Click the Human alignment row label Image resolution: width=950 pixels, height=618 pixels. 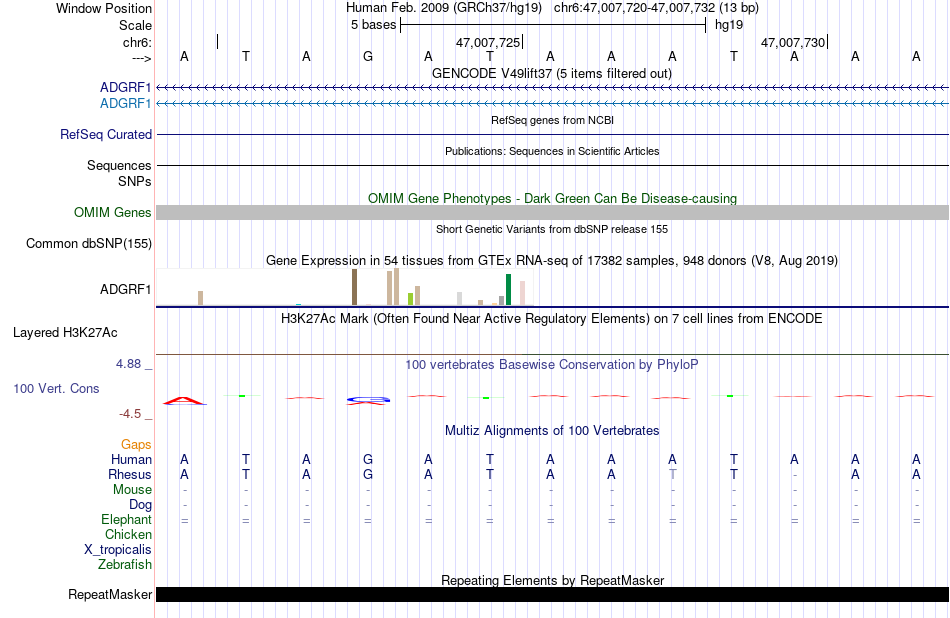(131, 459)
